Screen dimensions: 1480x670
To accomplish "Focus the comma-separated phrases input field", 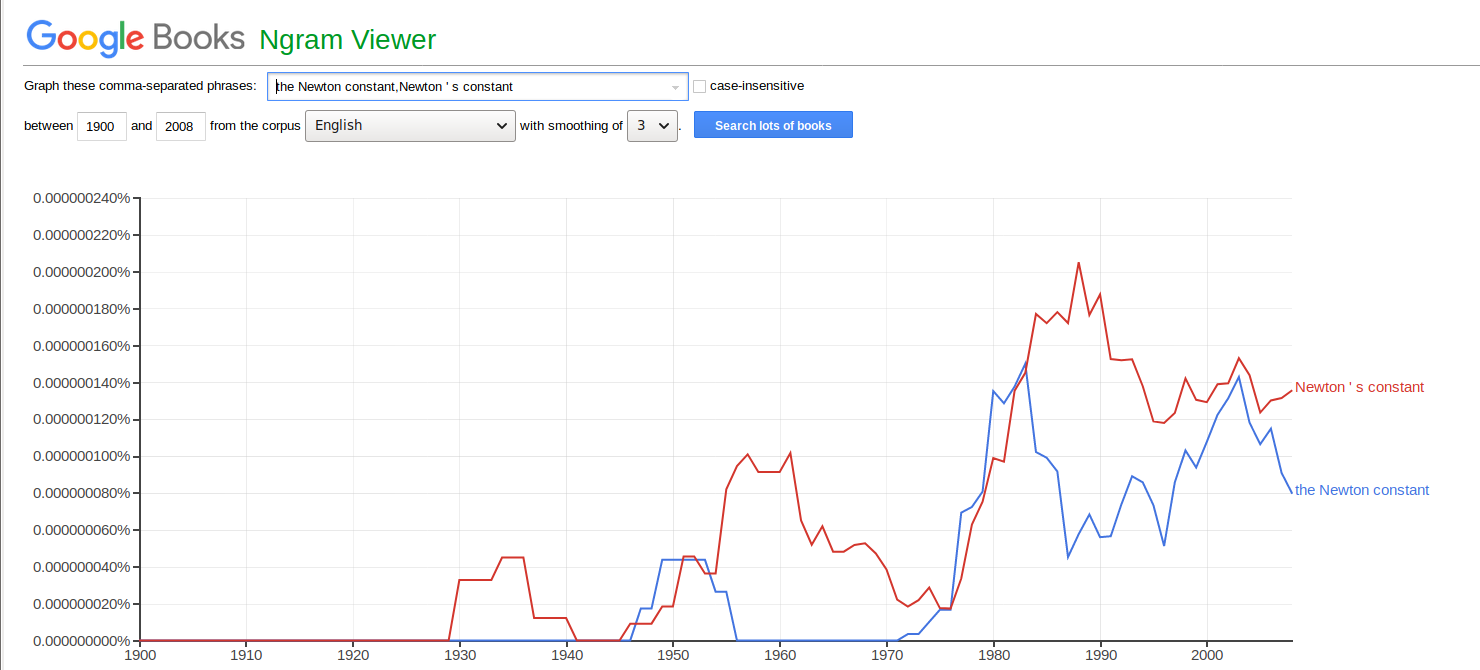I will point(470,87).
